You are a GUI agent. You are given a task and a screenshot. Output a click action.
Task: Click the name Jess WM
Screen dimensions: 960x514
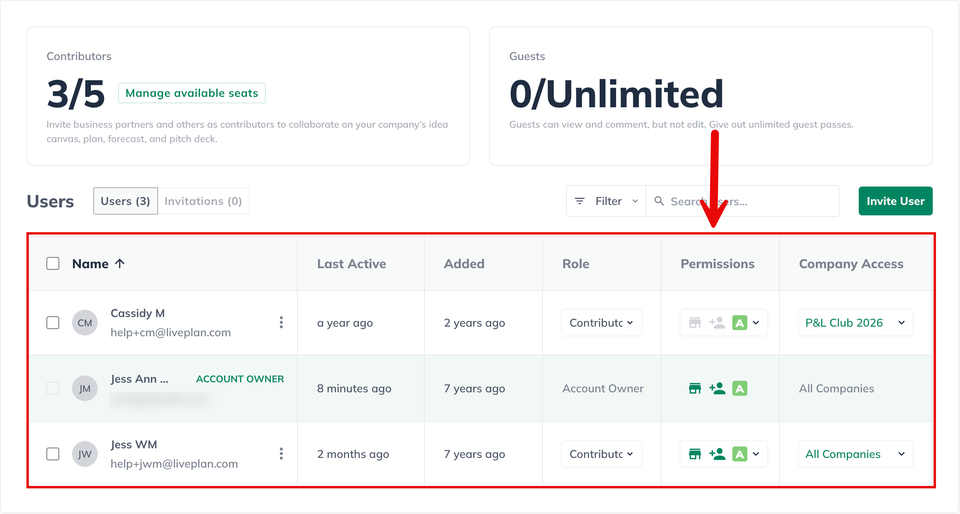tap(134, 444)
